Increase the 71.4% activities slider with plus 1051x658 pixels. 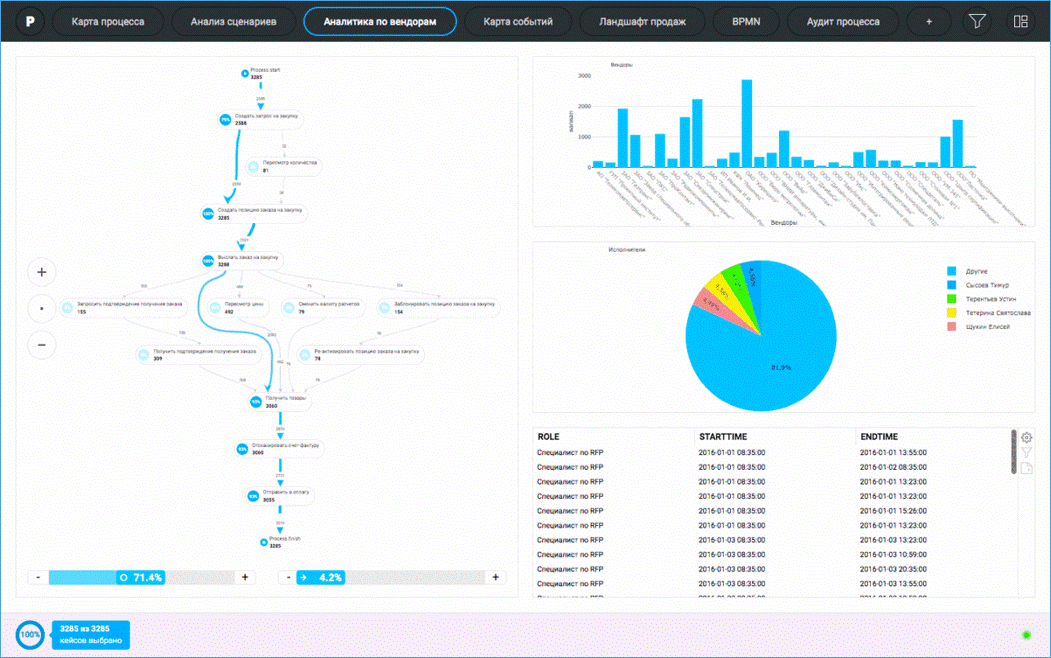click(244, 577)
